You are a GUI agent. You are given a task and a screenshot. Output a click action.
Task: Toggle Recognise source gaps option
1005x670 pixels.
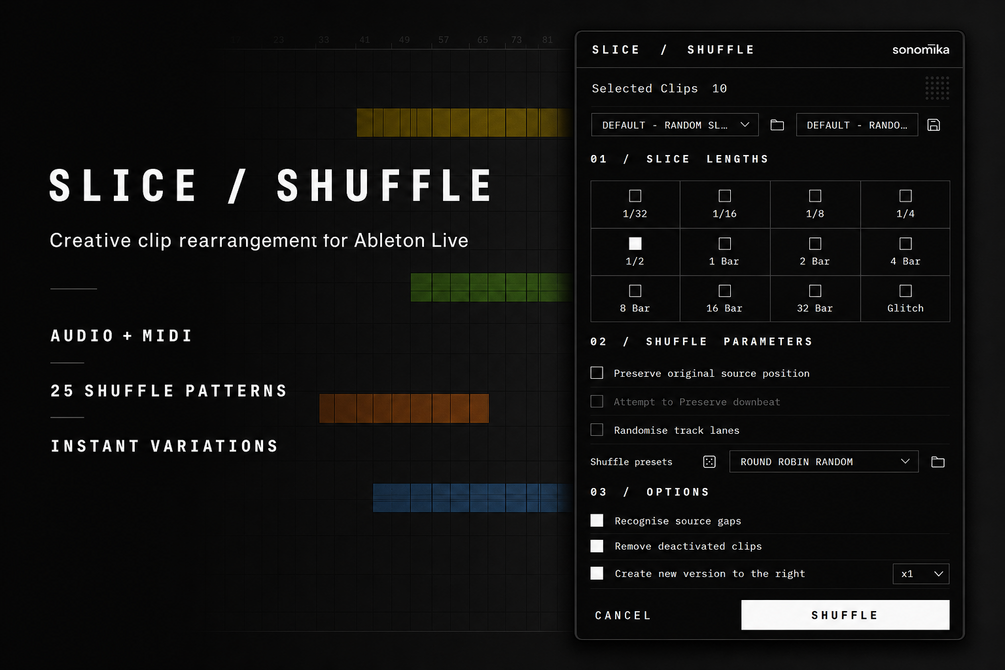coord(597,521)
